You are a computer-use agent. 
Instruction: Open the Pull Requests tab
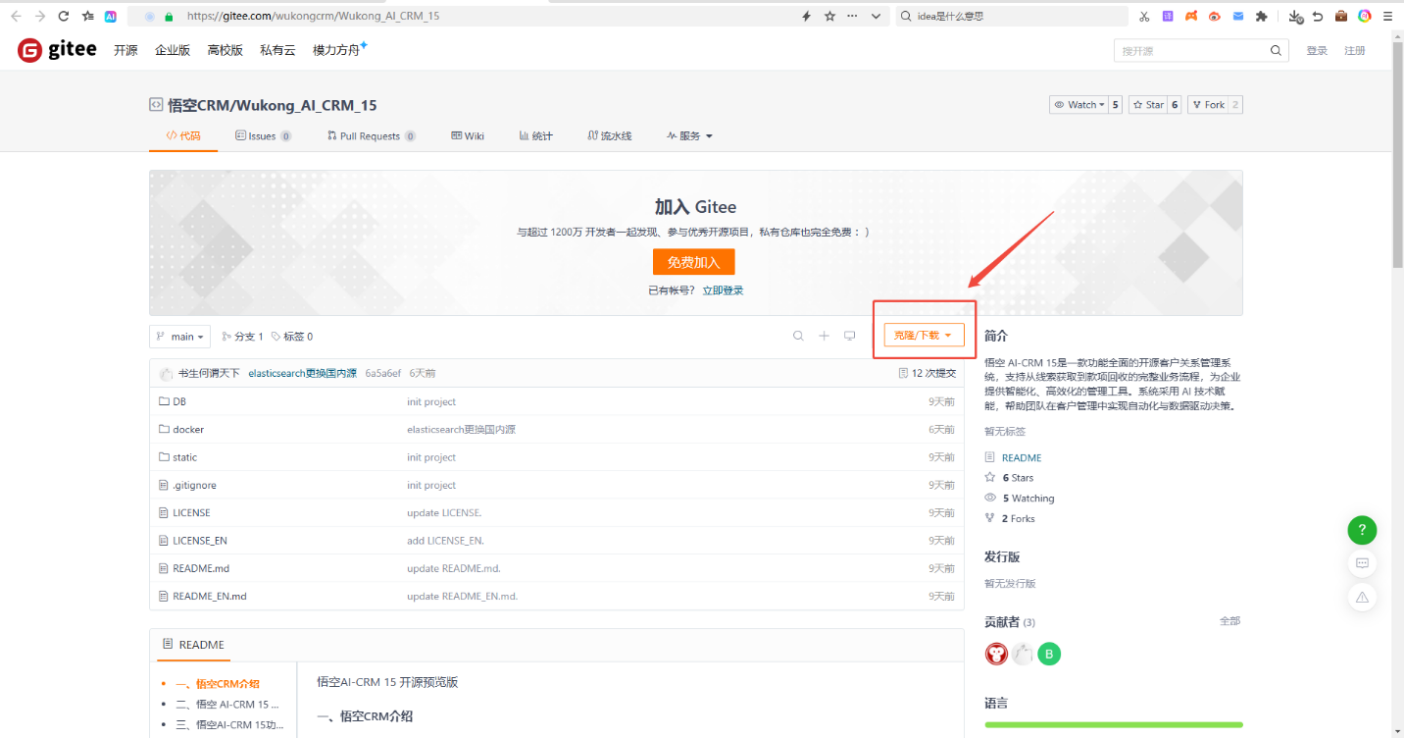tap(370, 136)
